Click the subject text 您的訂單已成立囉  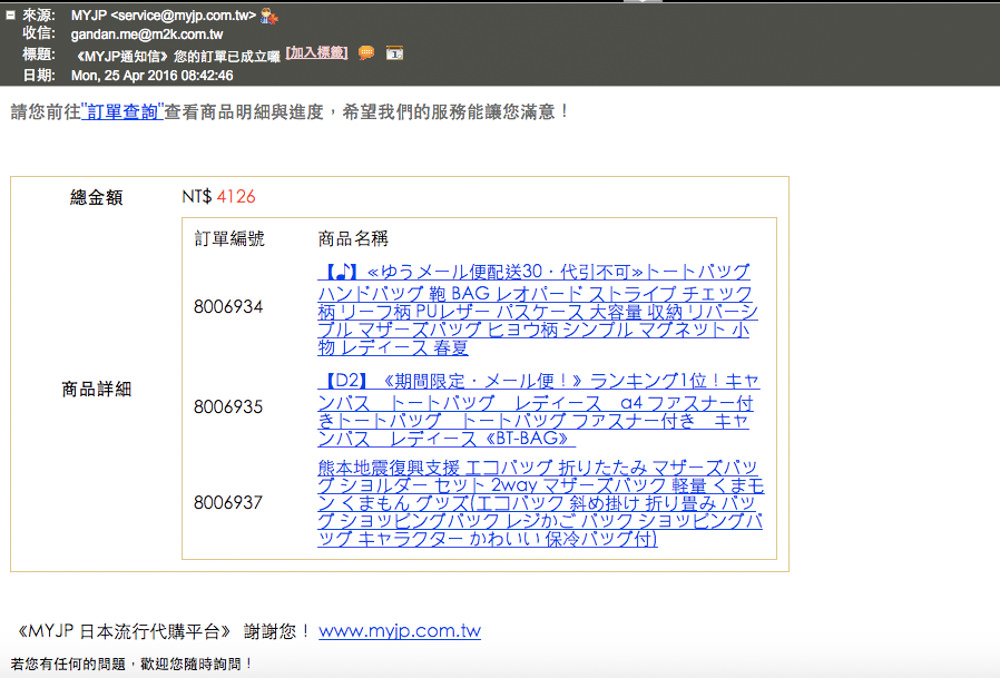(226, 56)
